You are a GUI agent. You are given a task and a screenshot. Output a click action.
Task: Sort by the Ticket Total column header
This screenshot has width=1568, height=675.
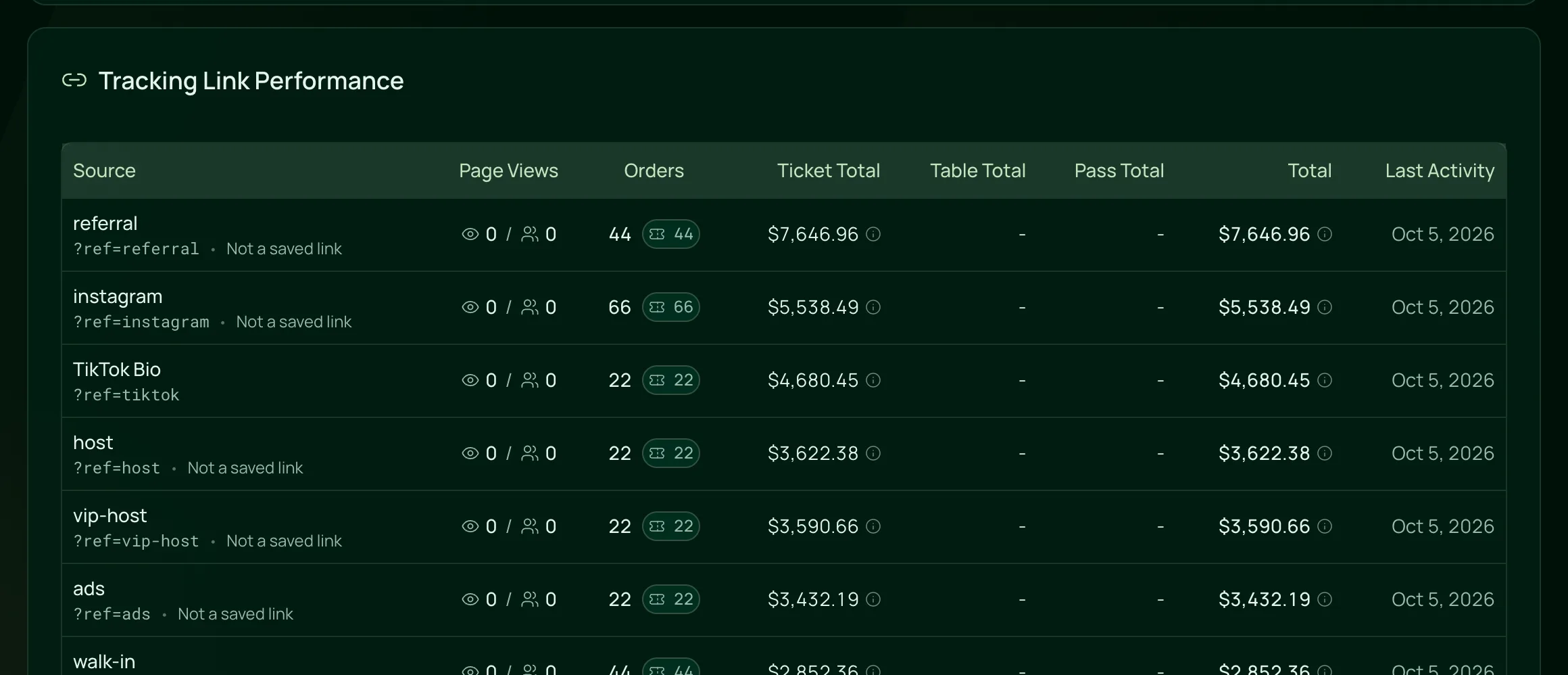[x=829, y=170]
